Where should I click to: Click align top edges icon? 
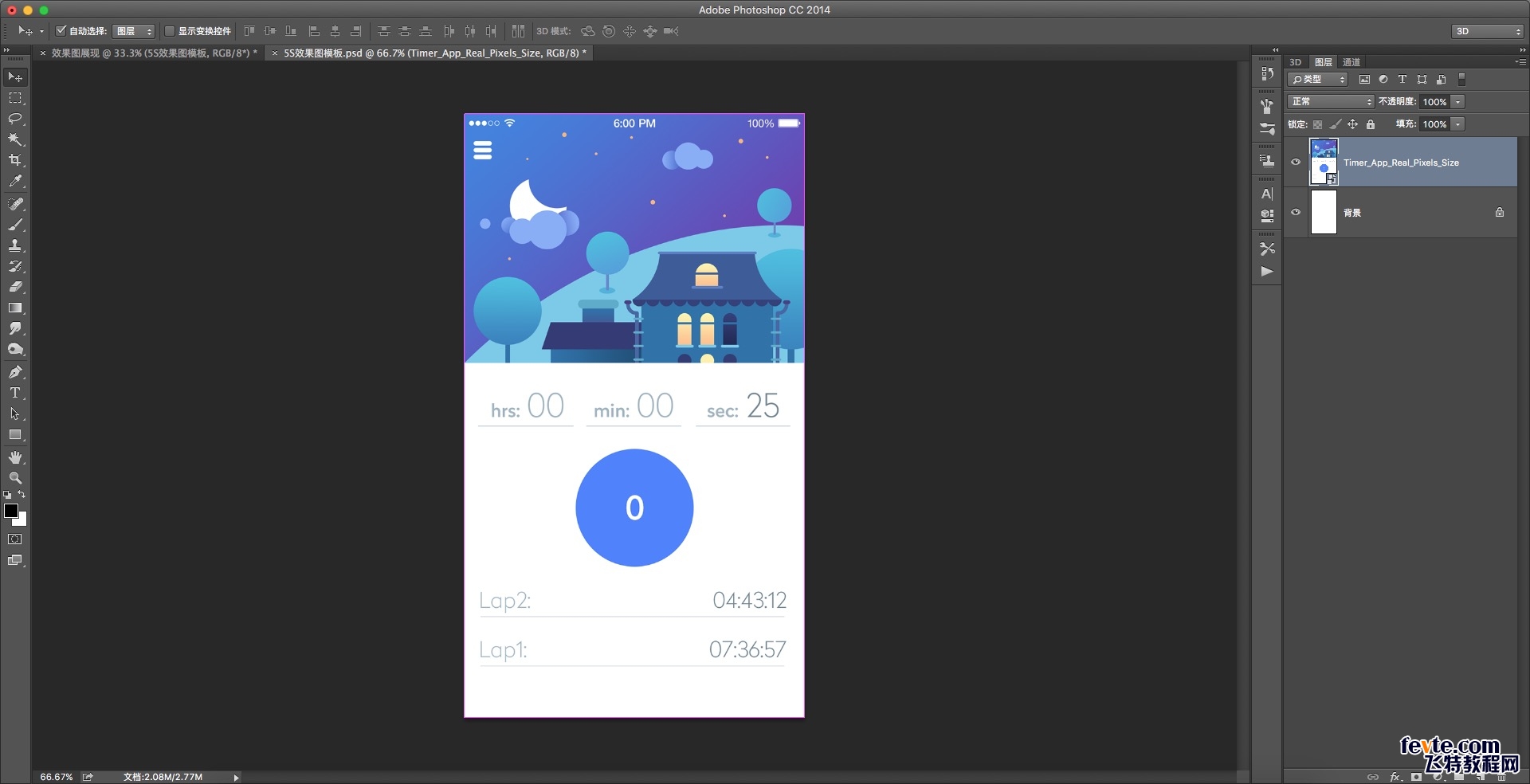pos(249,31)
